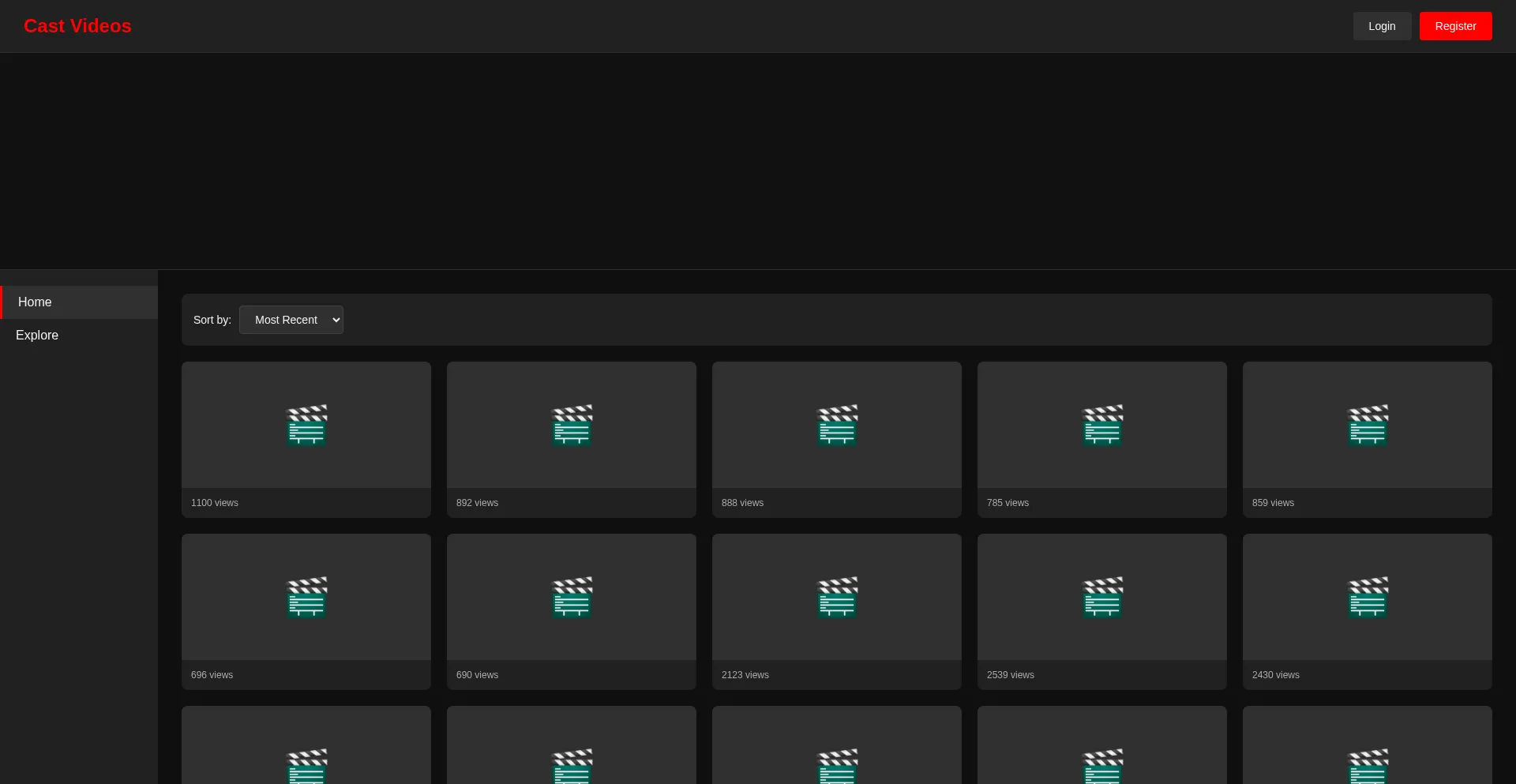Screen dimensions: 1516x784
Task: Go to Home in sidebar
Action: (x=79, y=302)
